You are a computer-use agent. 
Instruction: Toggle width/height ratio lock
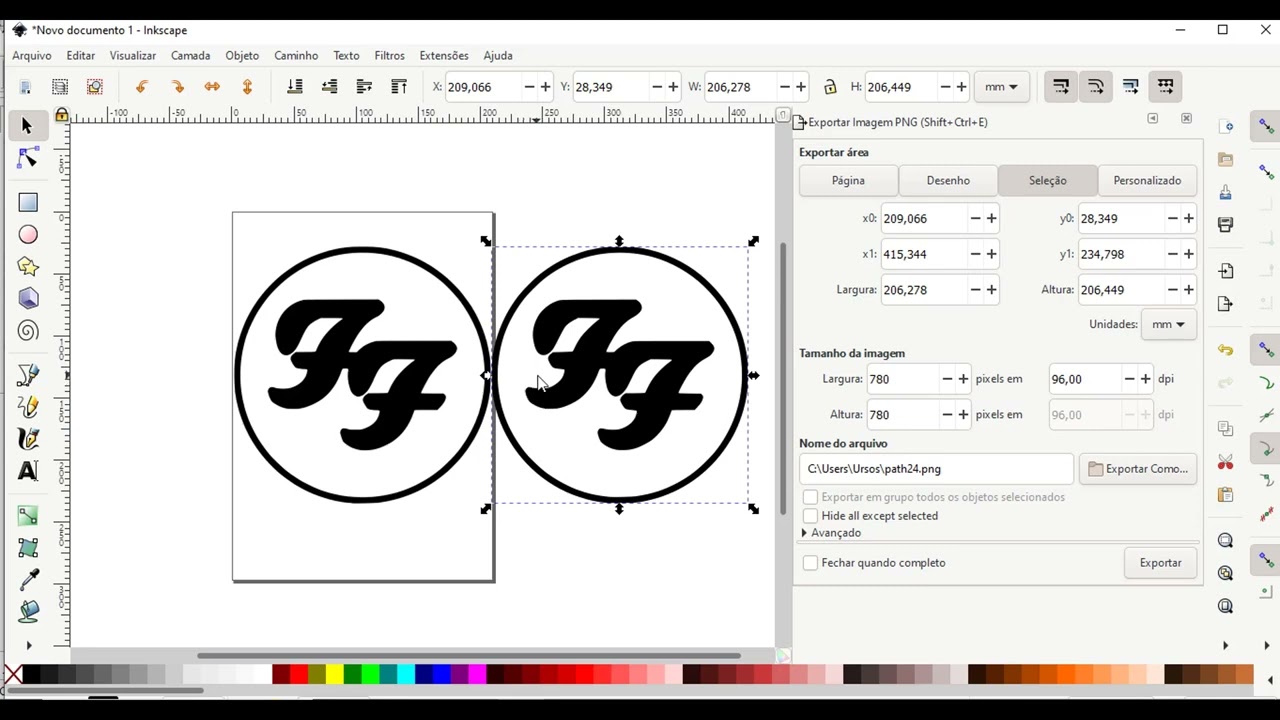click(x=830, y=87)
